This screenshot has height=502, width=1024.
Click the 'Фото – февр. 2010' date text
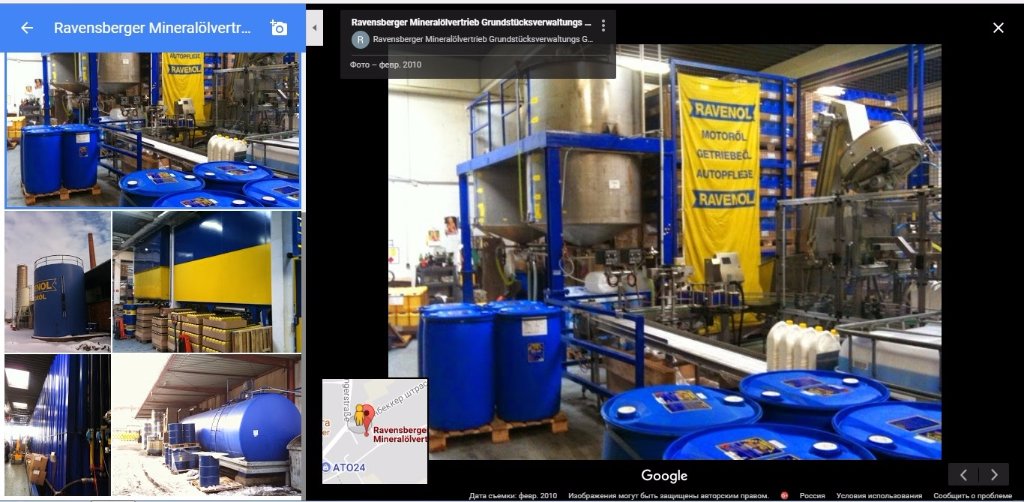pos(385,65)
